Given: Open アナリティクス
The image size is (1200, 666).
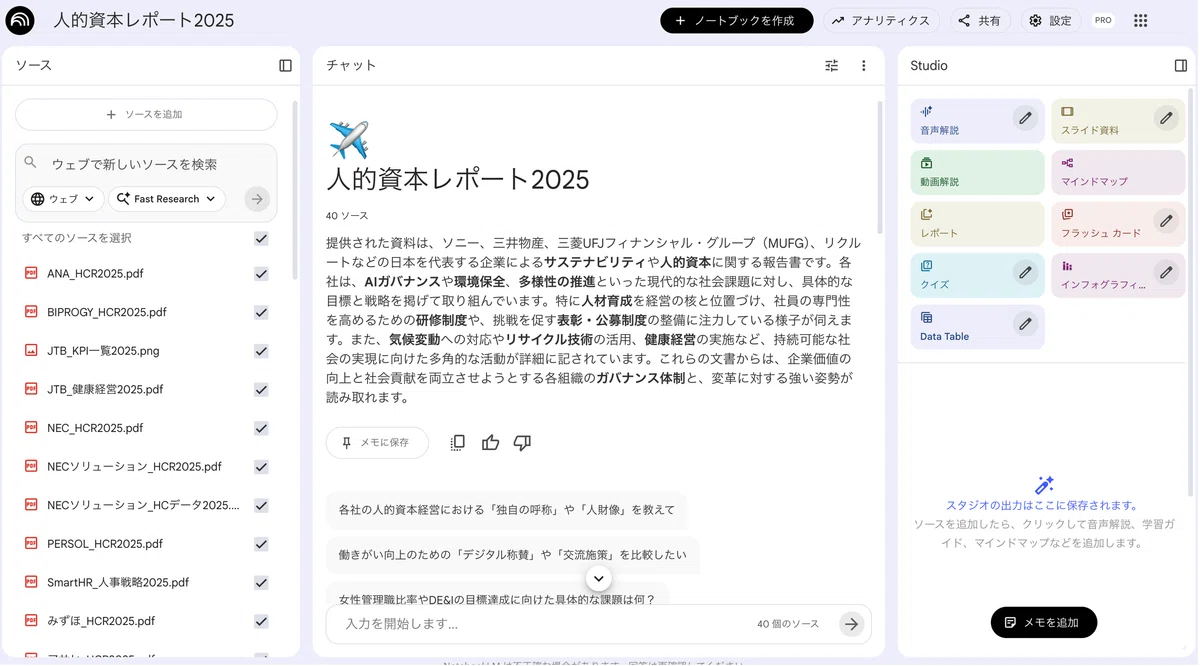Looking at the screenshot, I should coord(882,20).
